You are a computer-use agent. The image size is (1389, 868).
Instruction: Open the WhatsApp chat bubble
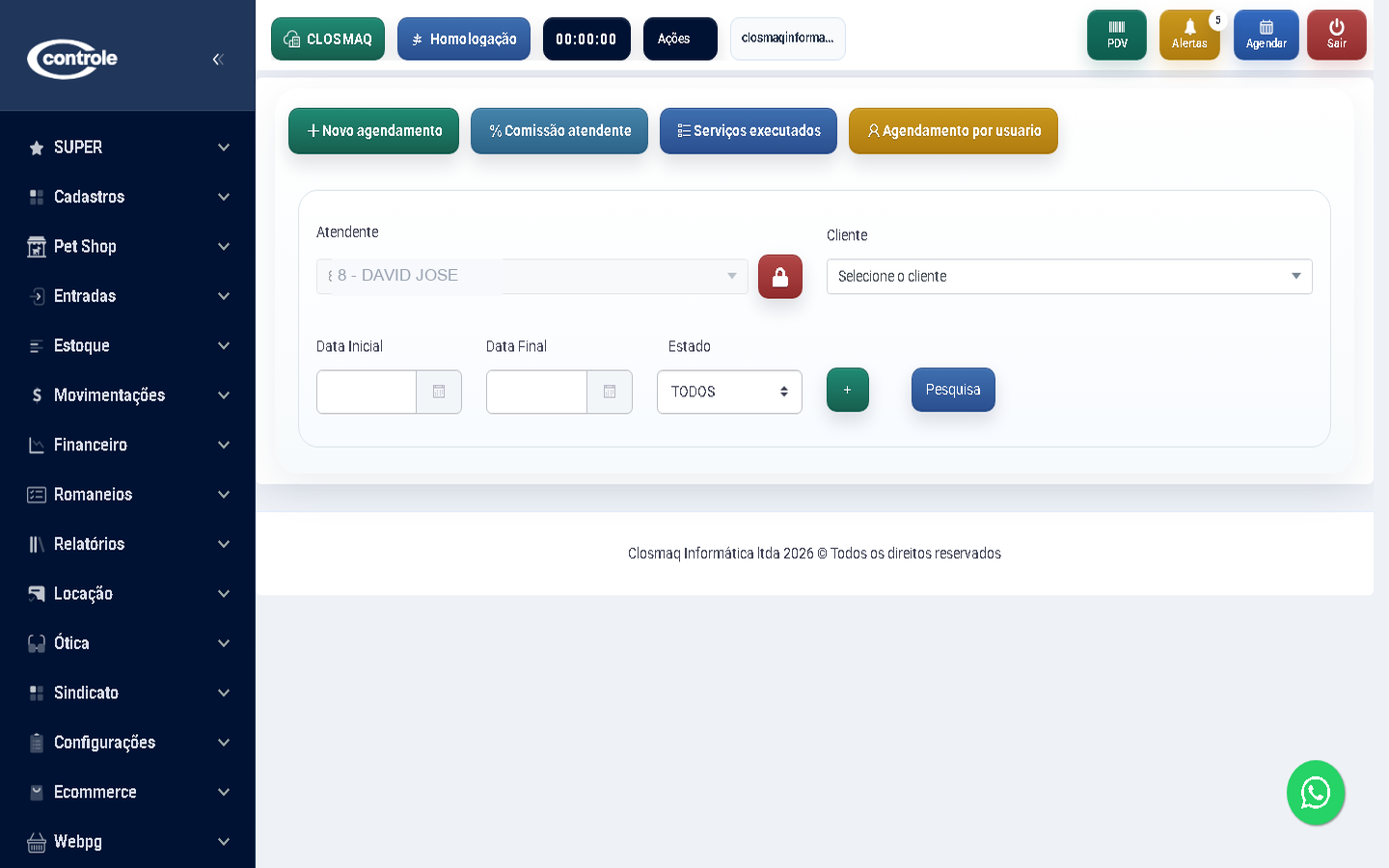(1315, 793)
